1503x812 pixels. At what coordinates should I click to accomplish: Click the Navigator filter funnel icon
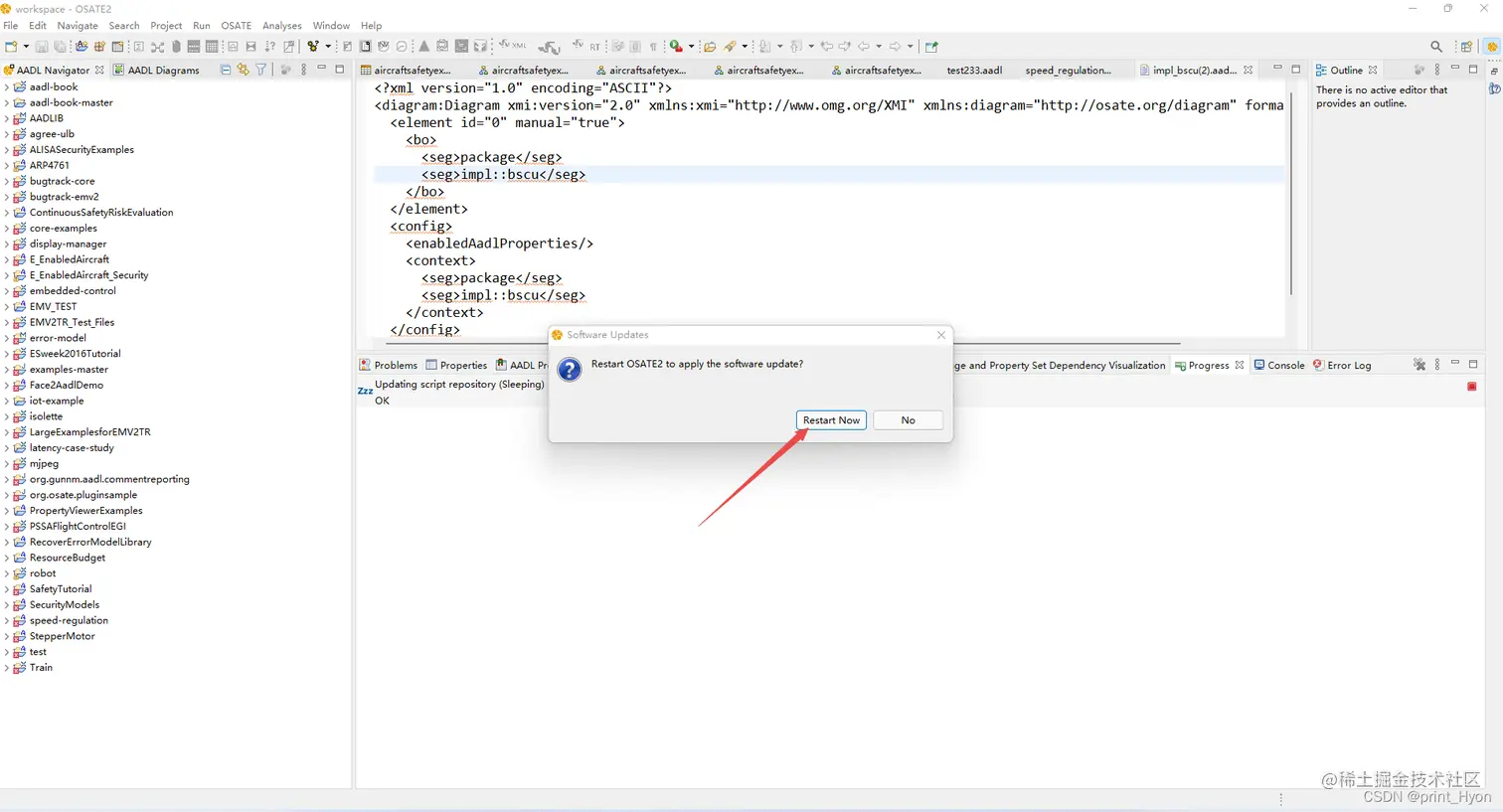[x=260, y=70]
